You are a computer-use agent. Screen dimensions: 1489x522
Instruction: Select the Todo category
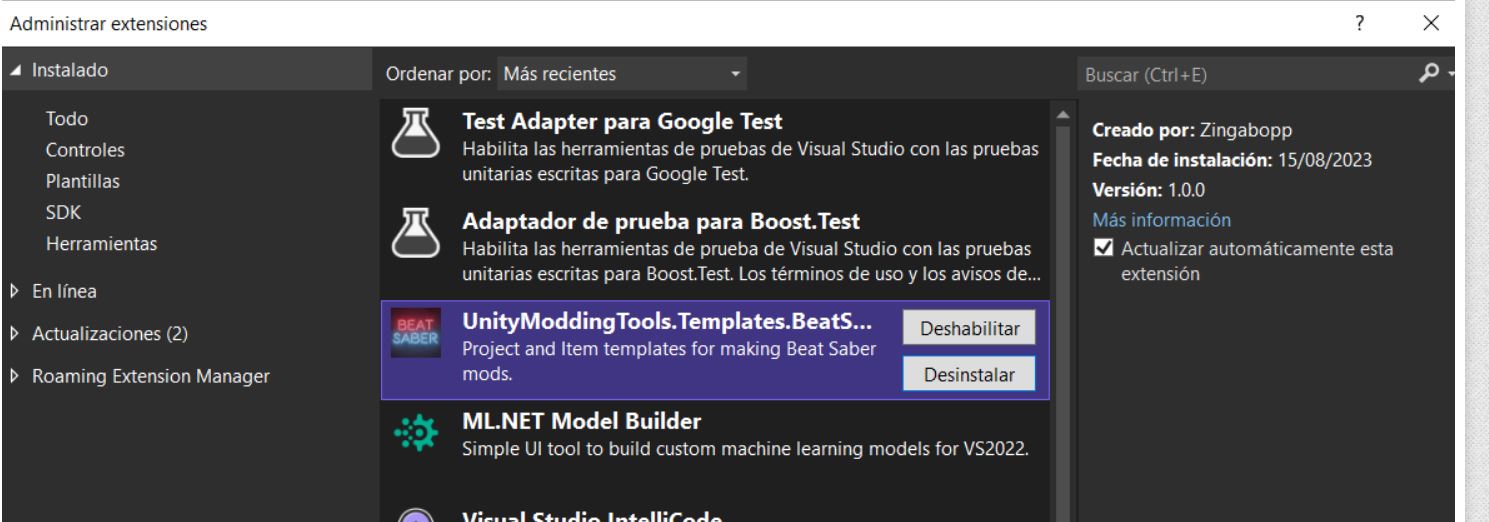pyautogui.click(x=66, y=119)
